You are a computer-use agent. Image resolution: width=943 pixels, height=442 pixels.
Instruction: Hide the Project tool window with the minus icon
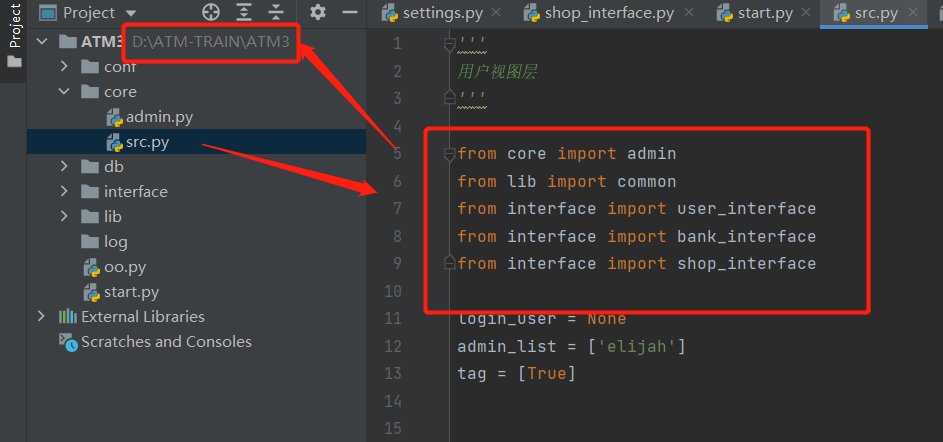350,12
